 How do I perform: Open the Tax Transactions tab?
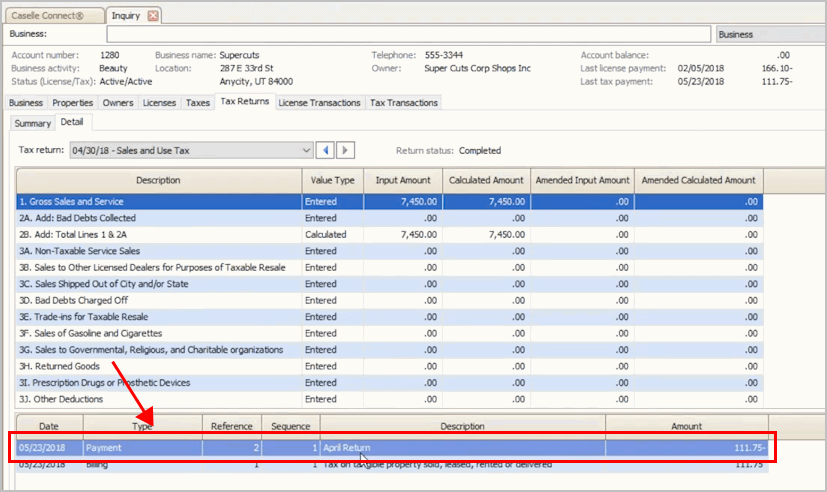(403, 103)
